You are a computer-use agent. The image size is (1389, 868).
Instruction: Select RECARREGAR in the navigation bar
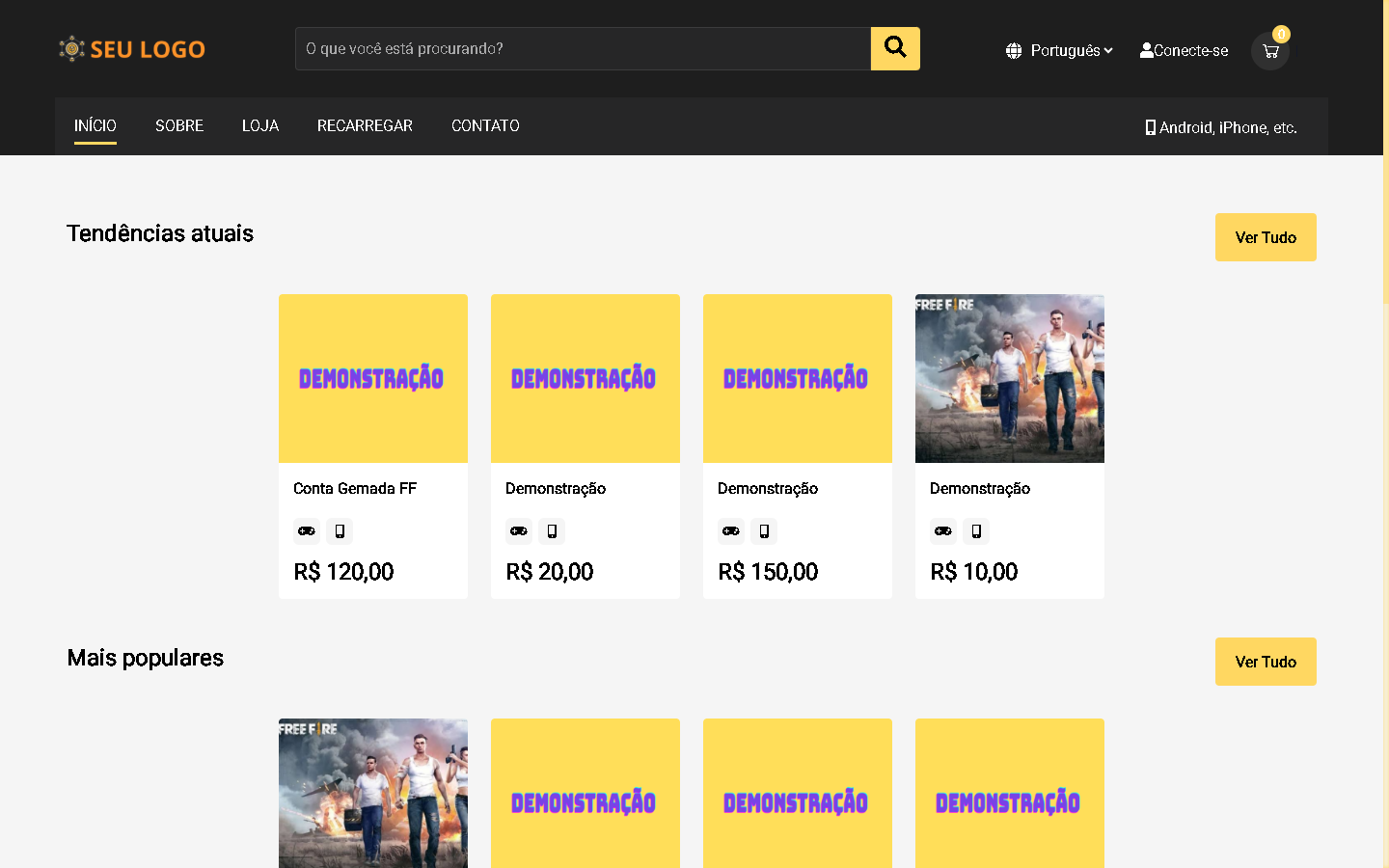coord(365,126)
